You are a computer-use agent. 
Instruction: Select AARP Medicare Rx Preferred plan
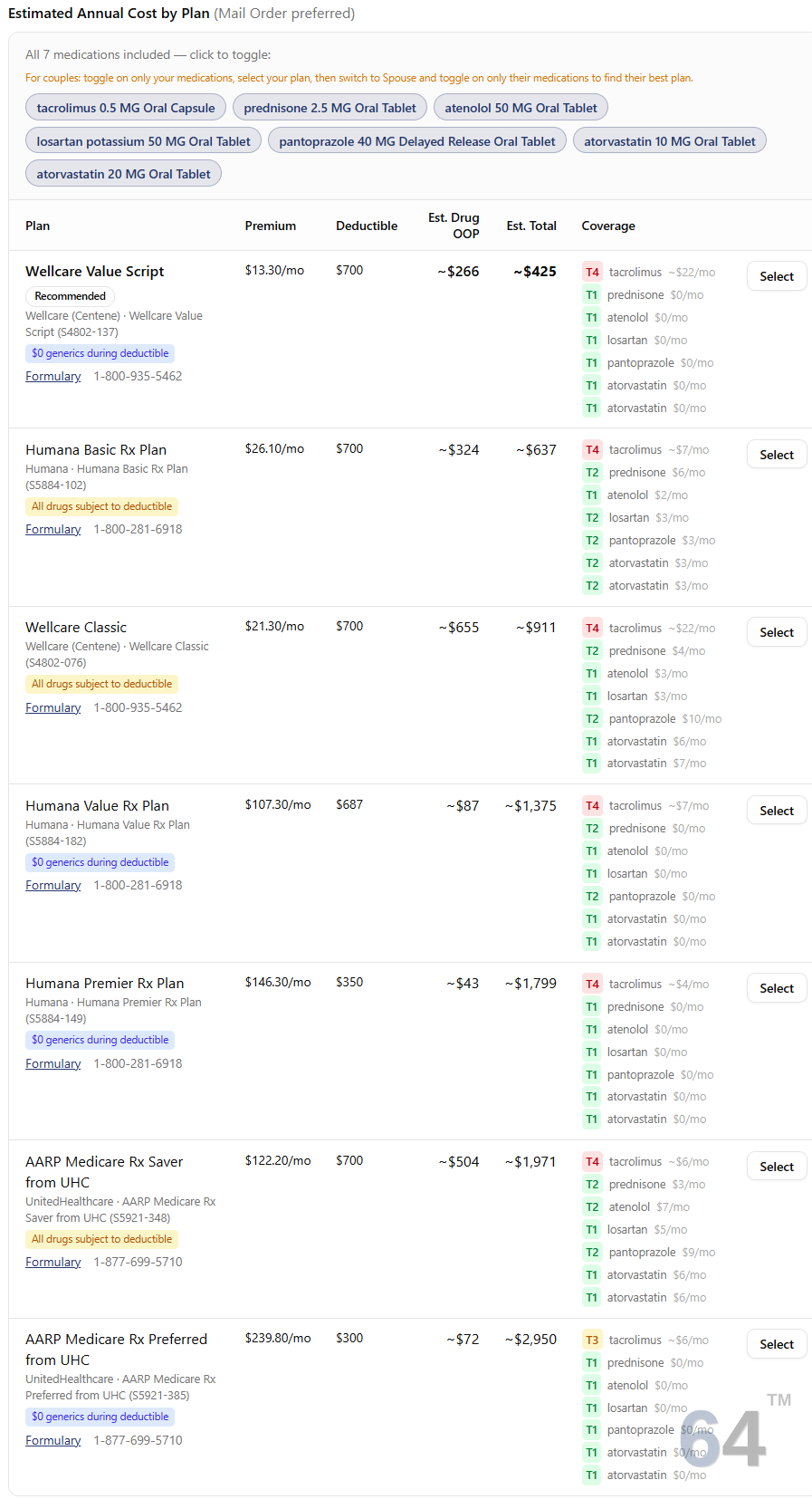777,1344
